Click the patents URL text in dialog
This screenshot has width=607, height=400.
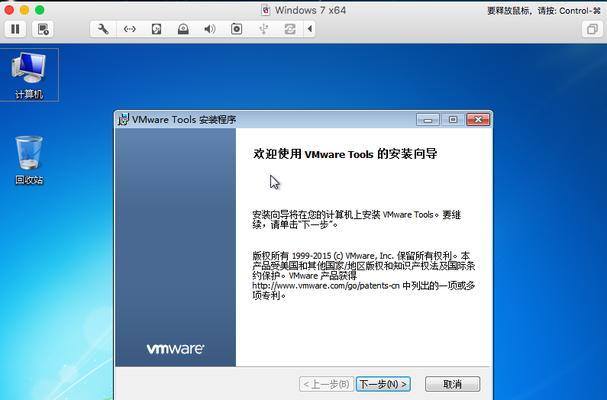(326, 286)
